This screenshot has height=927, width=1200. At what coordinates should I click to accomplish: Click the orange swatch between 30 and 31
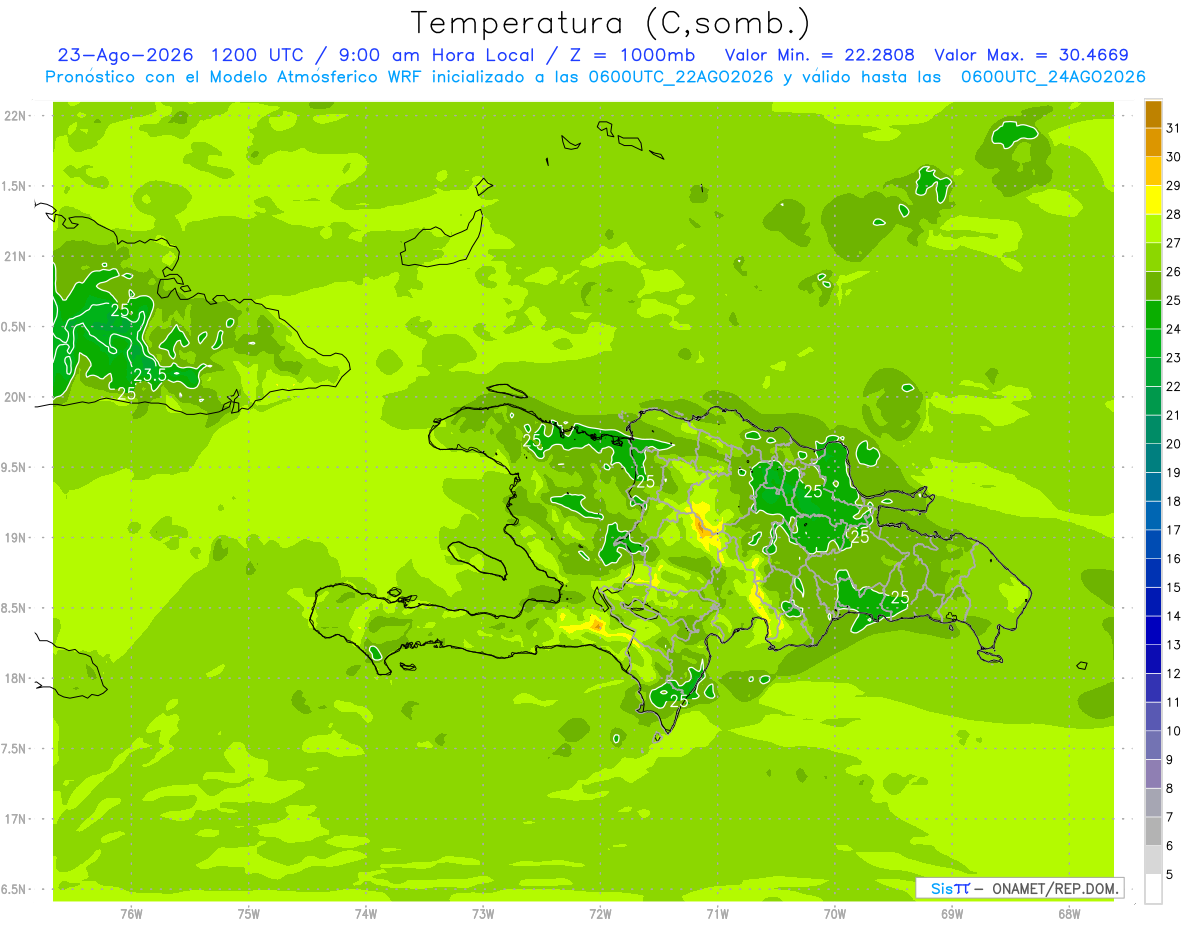tap(1153, 143)
